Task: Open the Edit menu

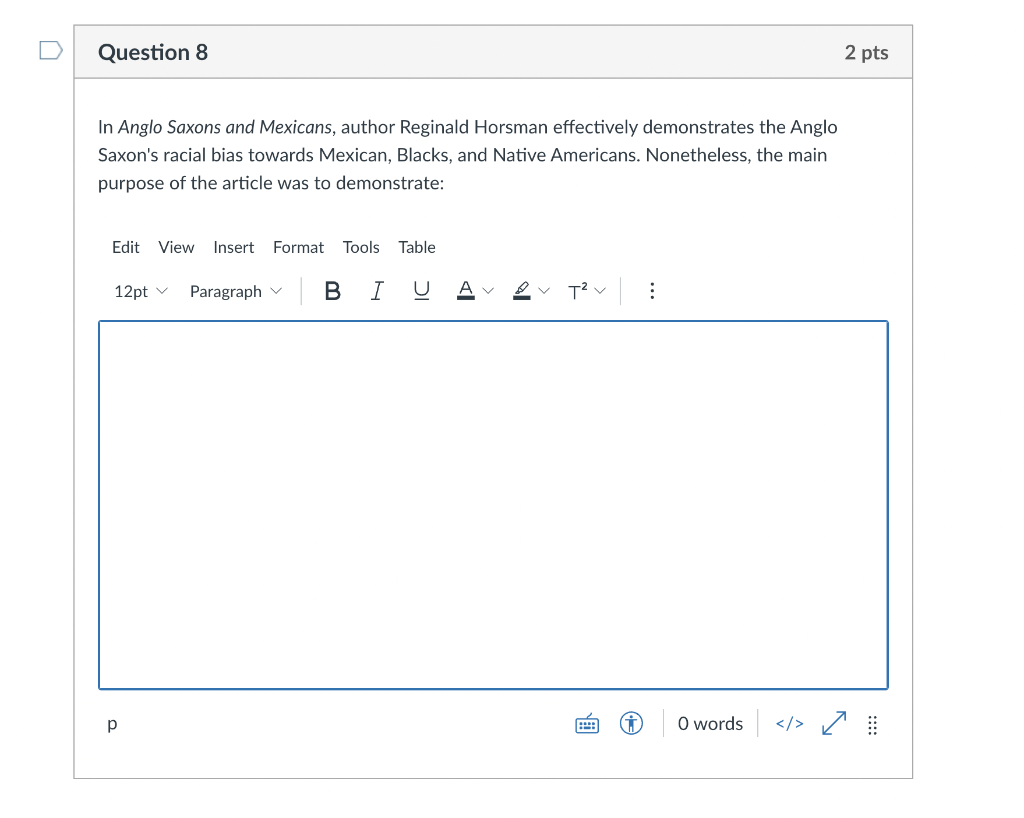Action: (125, 247)
